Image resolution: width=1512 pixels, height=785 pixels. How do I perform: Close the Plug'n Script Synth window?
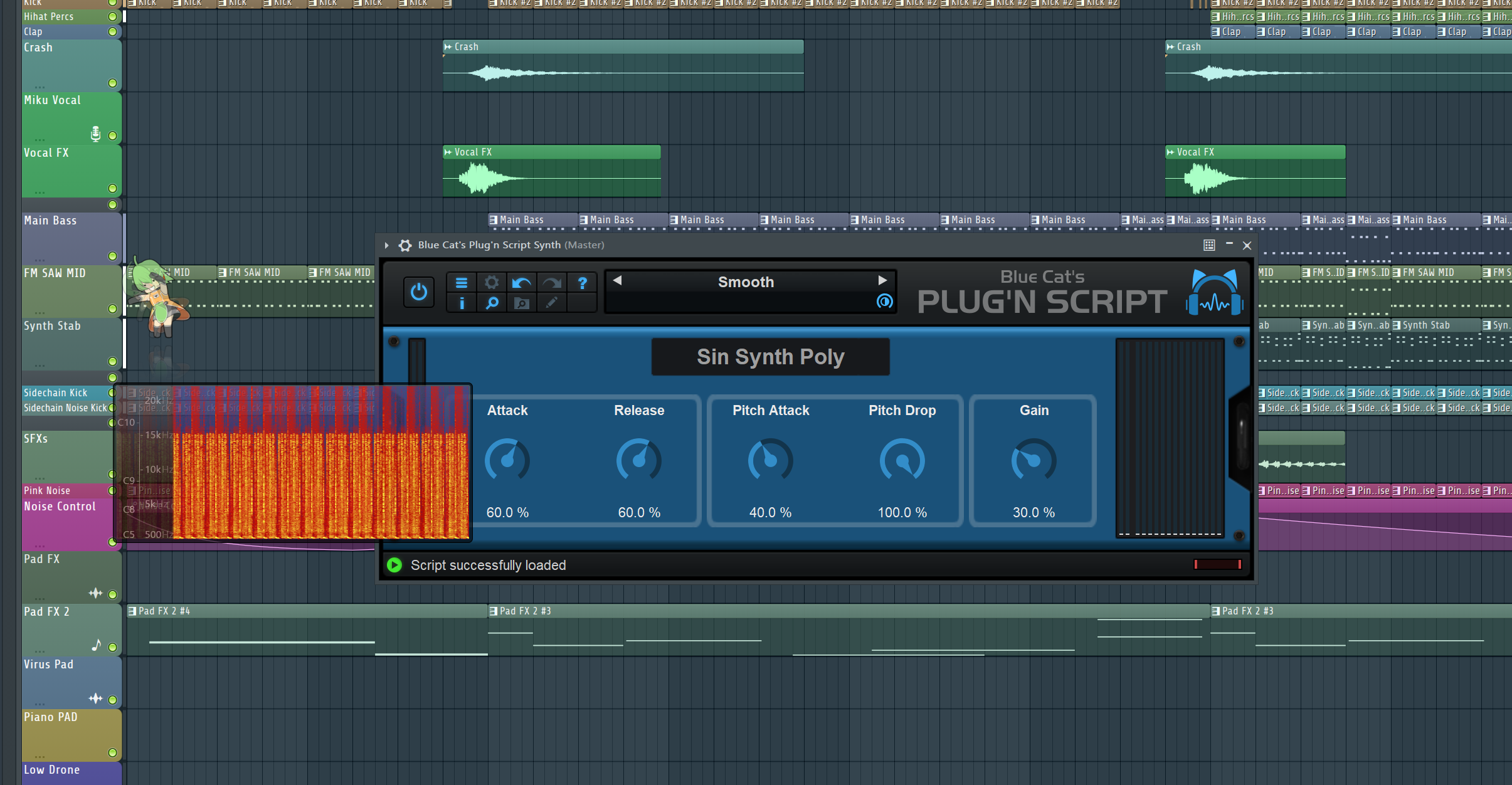coord(1247,245)
